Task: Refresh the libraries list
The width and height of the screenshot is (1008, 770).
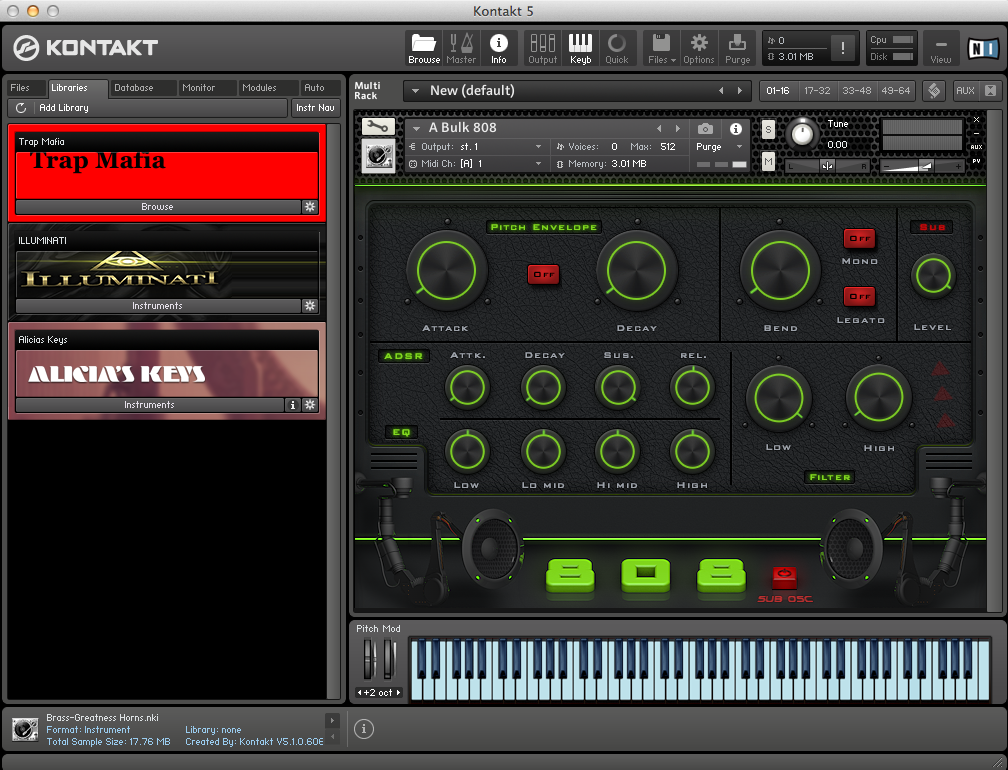Action: point(21,108)
